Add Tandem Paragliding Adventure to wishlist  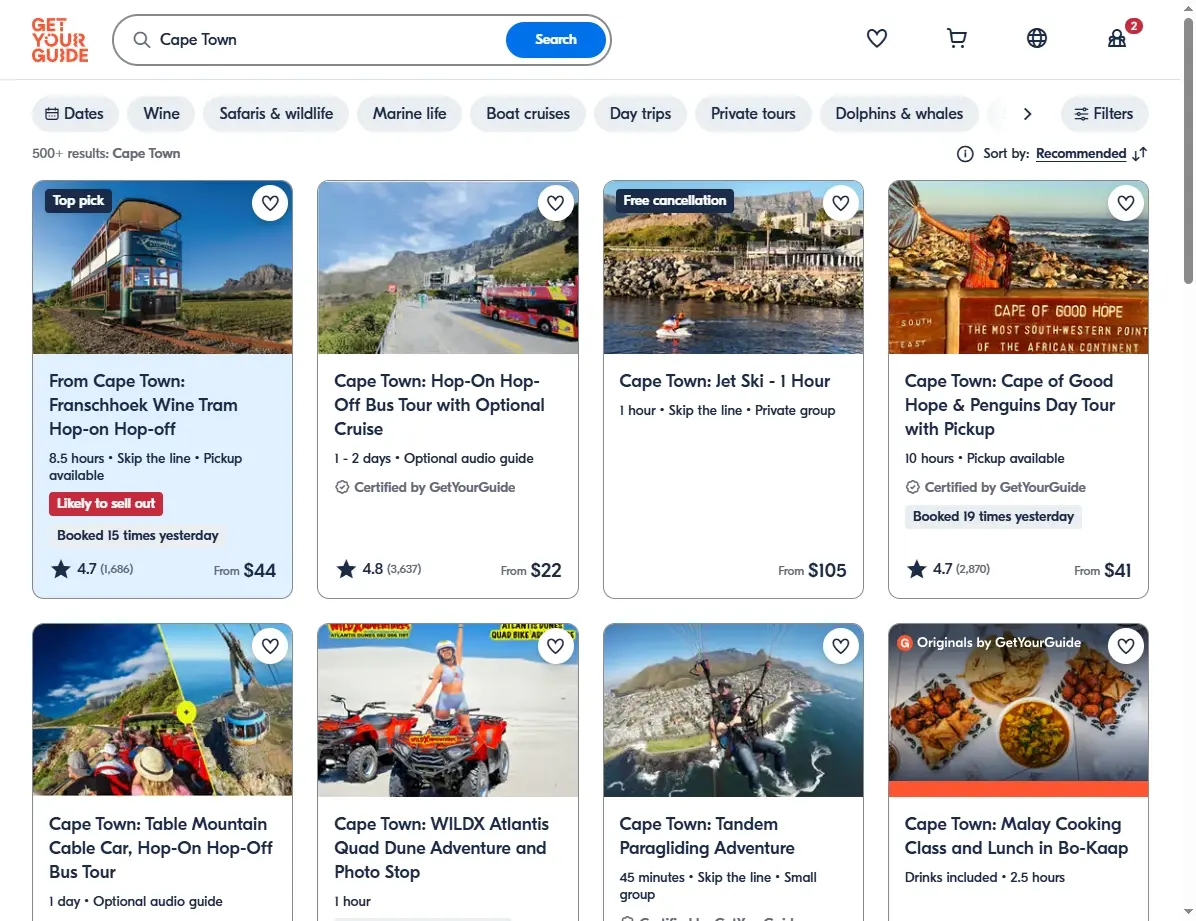point(841,646)
